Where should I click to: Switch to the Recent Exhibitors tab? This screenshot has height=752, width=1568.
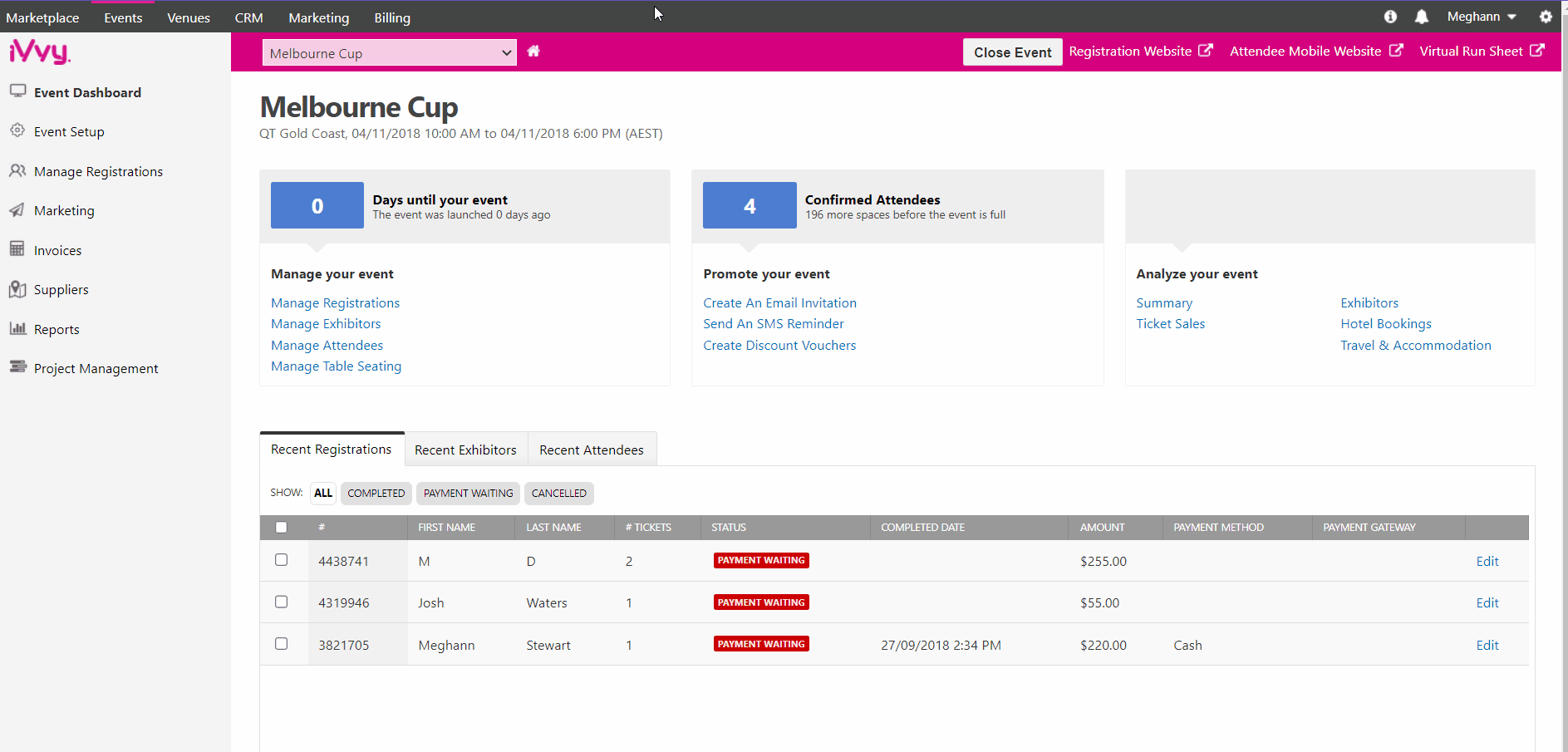465,450
